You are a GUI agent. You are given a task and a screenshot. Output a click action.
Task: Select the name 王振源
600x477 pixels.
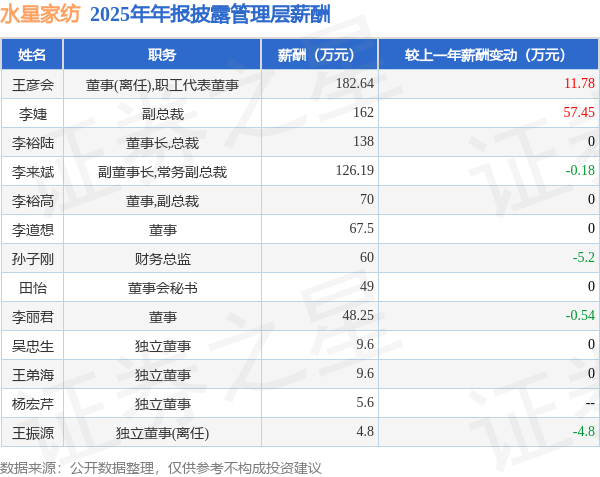[x=33, y=433]
